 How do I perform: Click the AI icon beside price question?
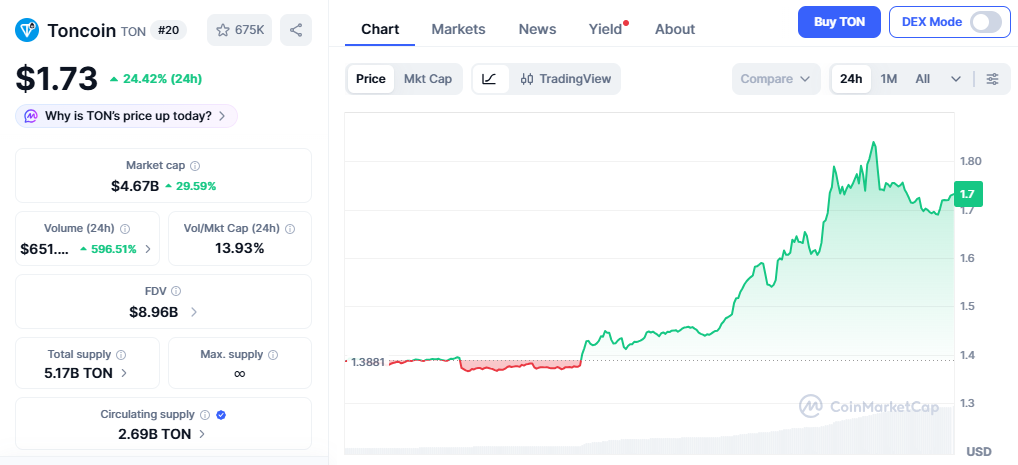click(31, 116)
